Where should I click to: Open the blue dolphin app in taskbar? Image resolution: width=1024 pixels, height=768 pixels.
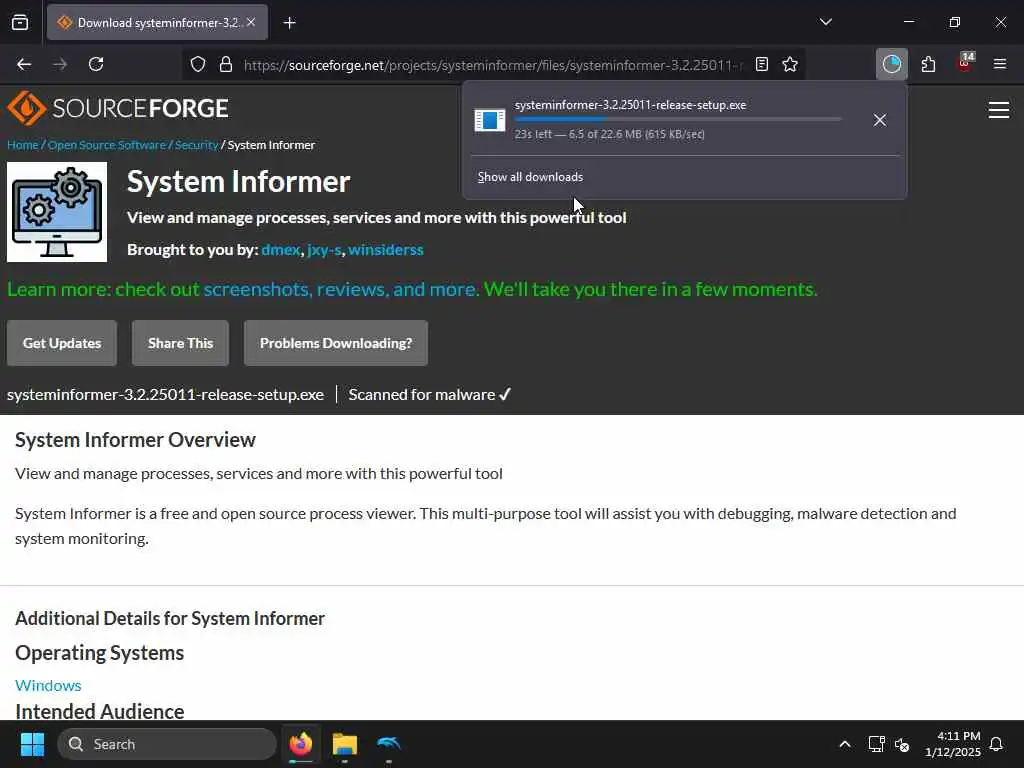click(389, 744)
